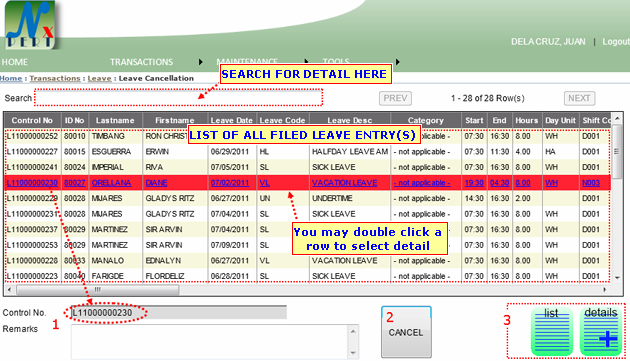Screen dimensions: 630x361
Task: Click the Logout link
Action: point(616,42)
